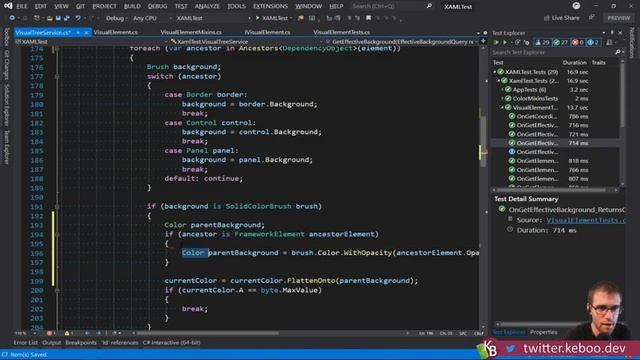Screen dimensions: 640x360
Task: Pin the Test Explorer panel with the pin icon
Action: pos(612,33)
